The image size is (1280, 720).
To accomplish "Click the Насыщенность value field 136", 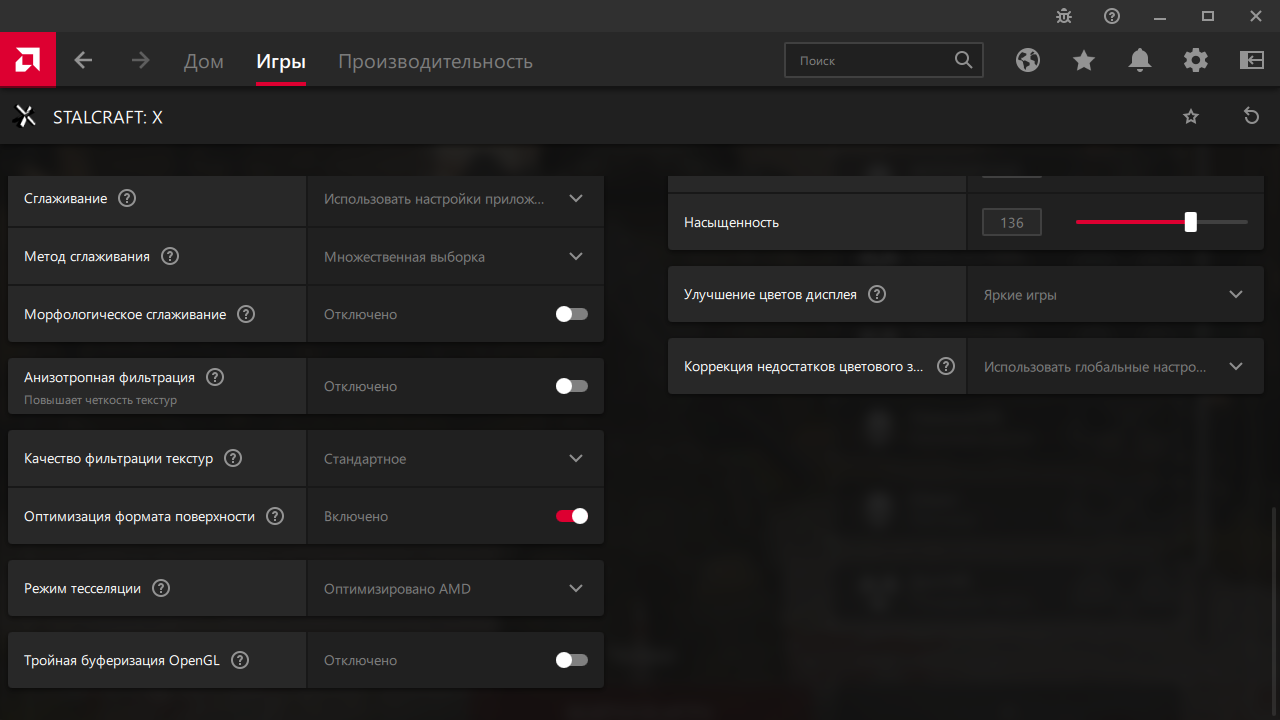I will click(x=1012, y=222).
